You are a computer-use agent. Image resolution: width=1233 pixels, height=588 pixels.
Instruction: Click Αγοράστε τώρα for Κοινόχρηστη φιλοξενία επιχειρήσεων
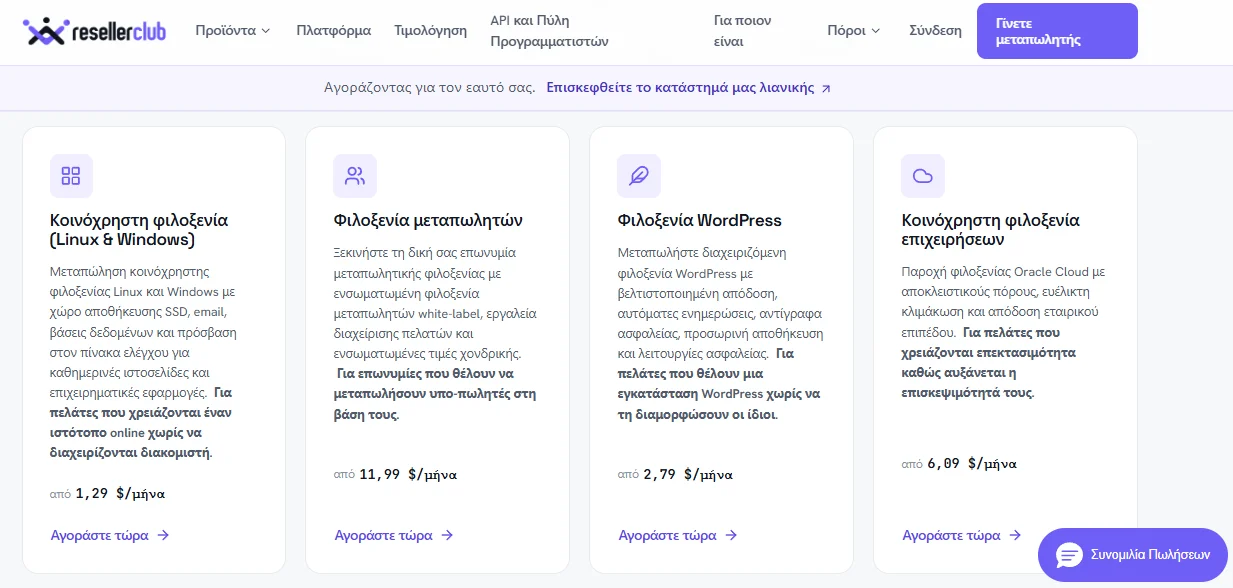tap(962, 535)
